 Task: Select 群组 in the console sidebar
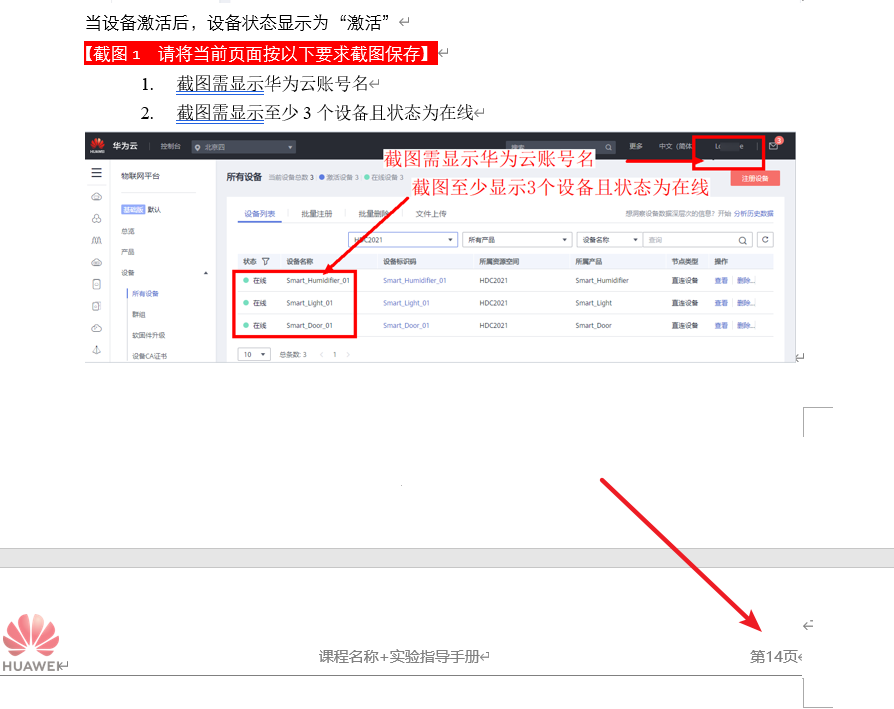click(x=139, y=315)
